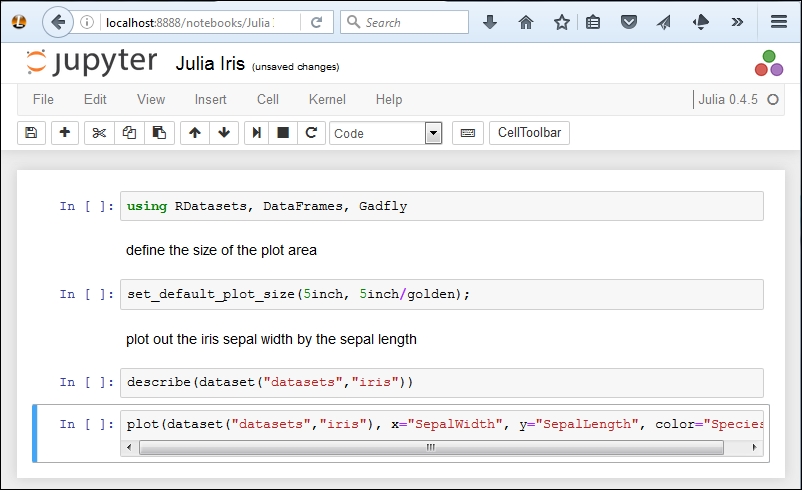Open the command palette keyboard icon
The width and height of the screenshot is (802, 490).
(467, 133)
